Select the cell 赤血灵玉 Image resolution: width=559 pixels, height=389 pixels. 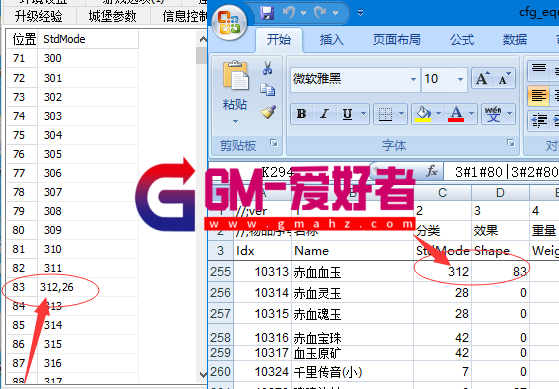[352, 293]
